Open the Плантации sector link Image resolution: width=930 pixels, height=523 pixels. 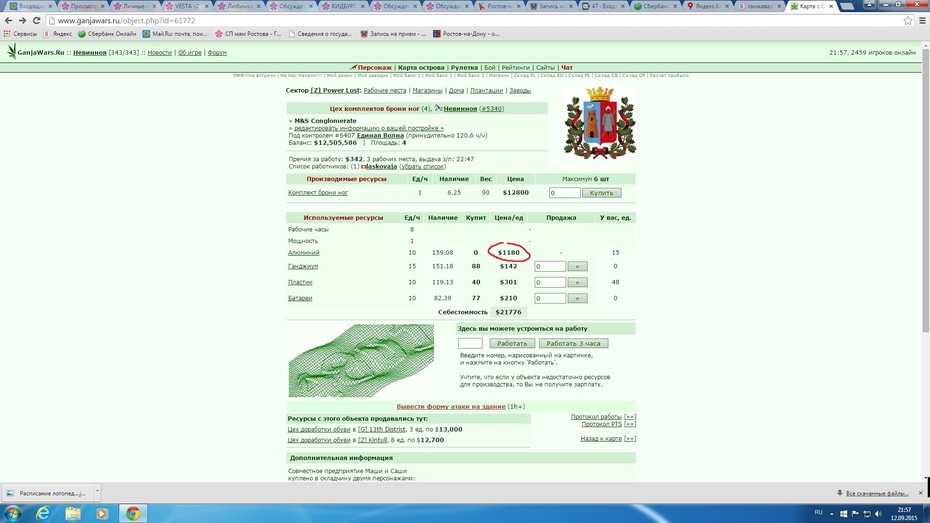(x=486, y=91)
